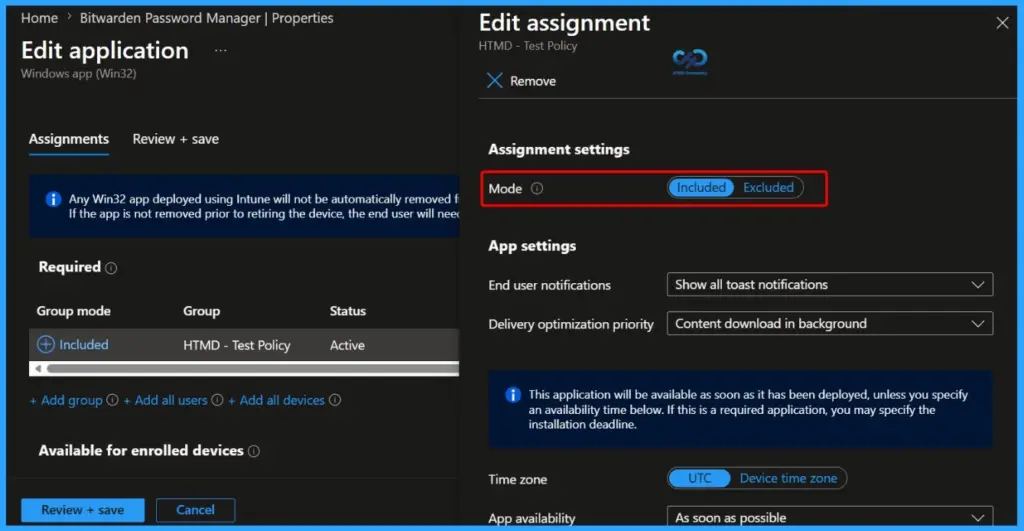Click info icon beside Available for enrolled devices
Image resolution: width=1024 pixels, height=531 pixels.
coord(254,451)
